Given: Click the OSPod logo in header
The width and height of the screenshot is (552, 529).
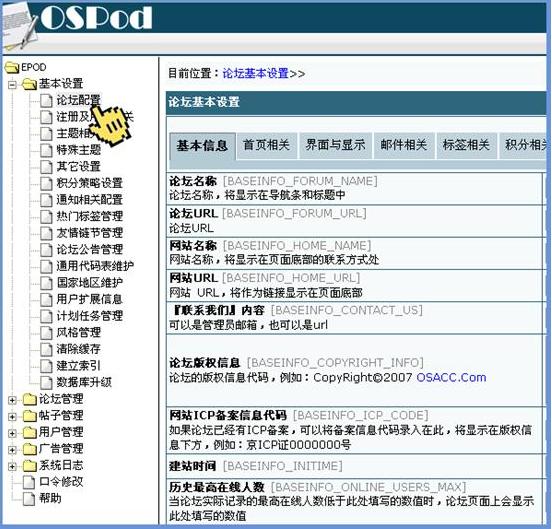Looking at the screenshot, I should click(x=96, y=17).
